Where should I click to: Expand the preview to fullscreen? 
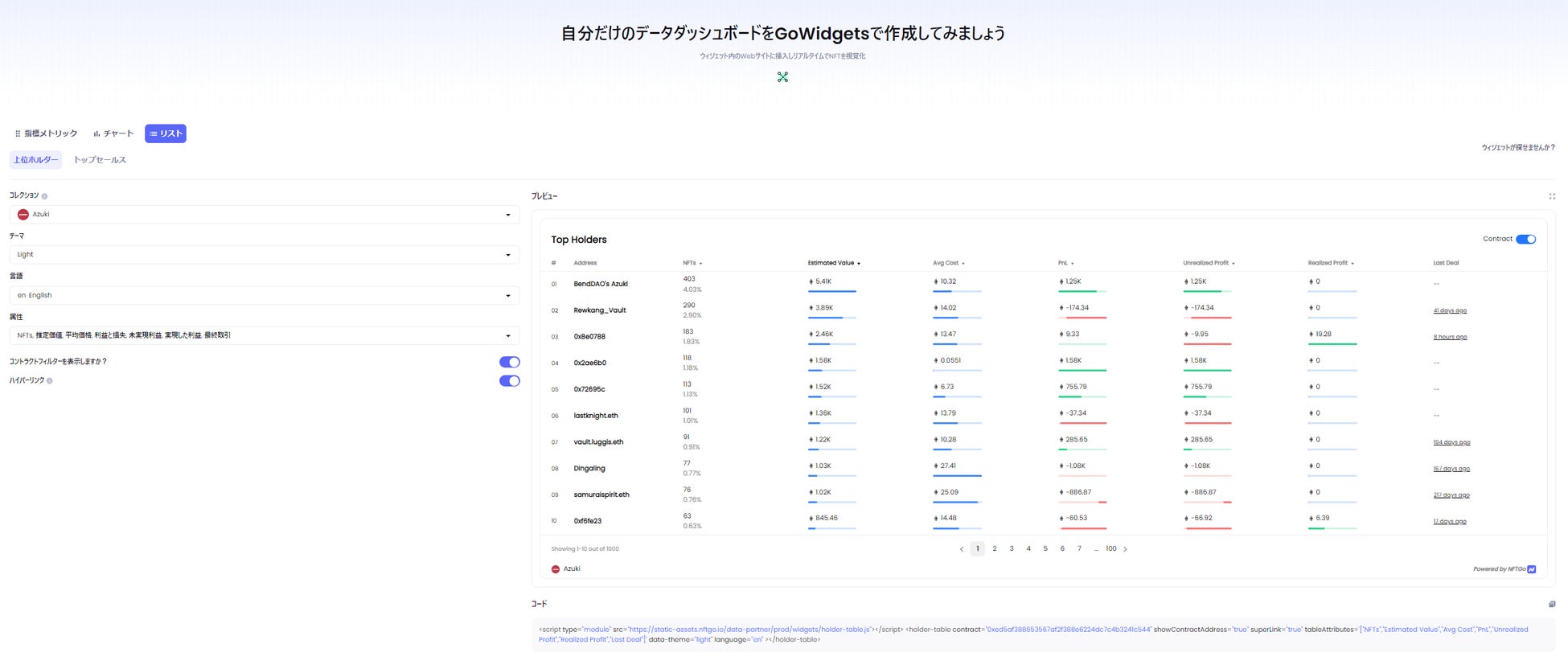point(1552,196)
